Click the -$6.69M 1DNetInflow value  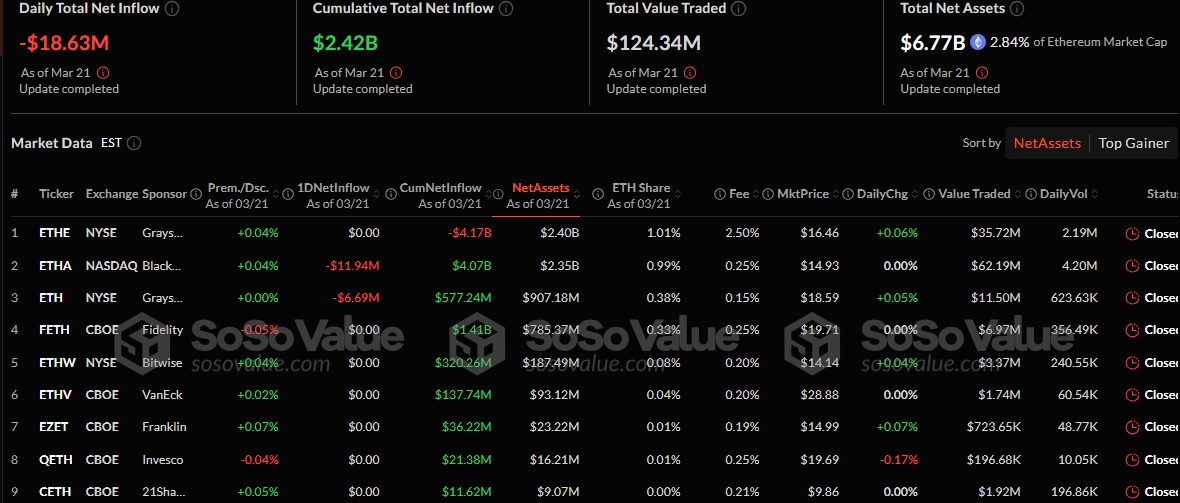point(356,298)
